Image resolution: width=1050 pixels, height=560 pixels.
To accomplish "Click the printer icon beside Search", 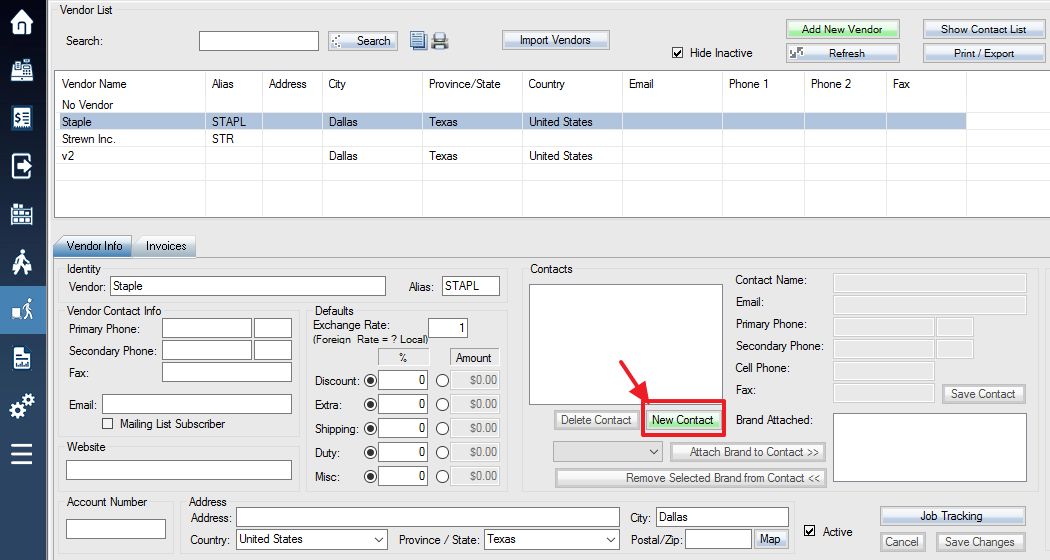I will (439, 41).
